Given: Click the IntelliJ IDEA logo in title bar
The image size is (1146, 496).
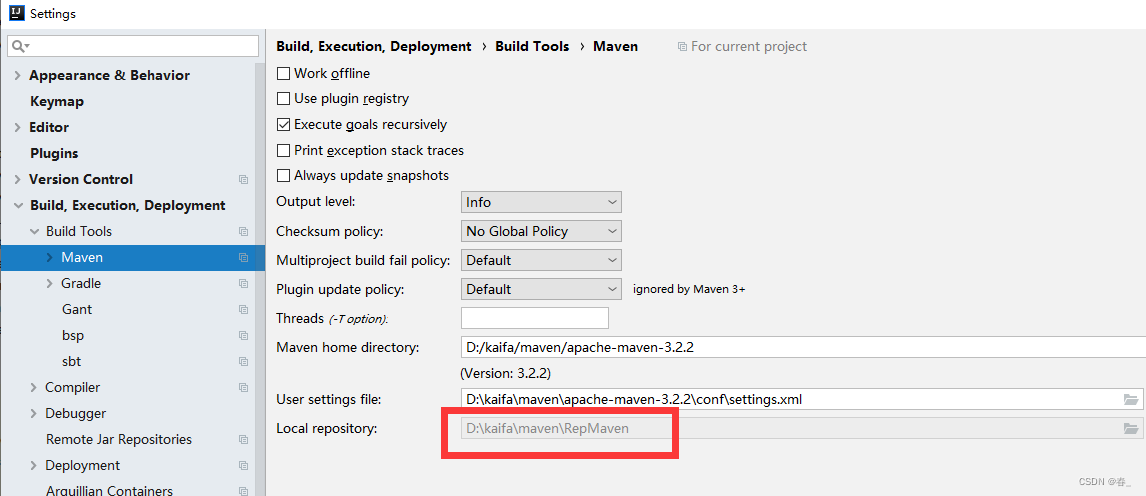Looking at the screenshot, I should pos(17,12).
